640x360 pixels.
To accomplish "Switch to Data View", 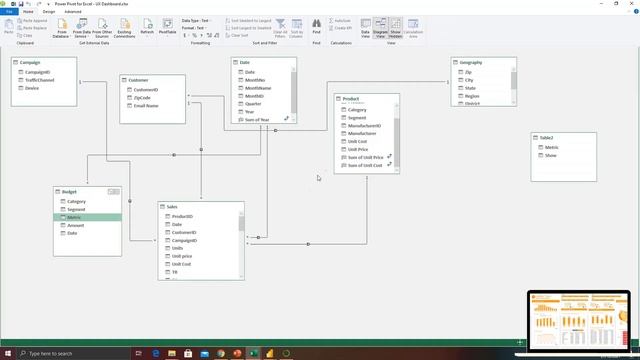I will coord(365,28).
